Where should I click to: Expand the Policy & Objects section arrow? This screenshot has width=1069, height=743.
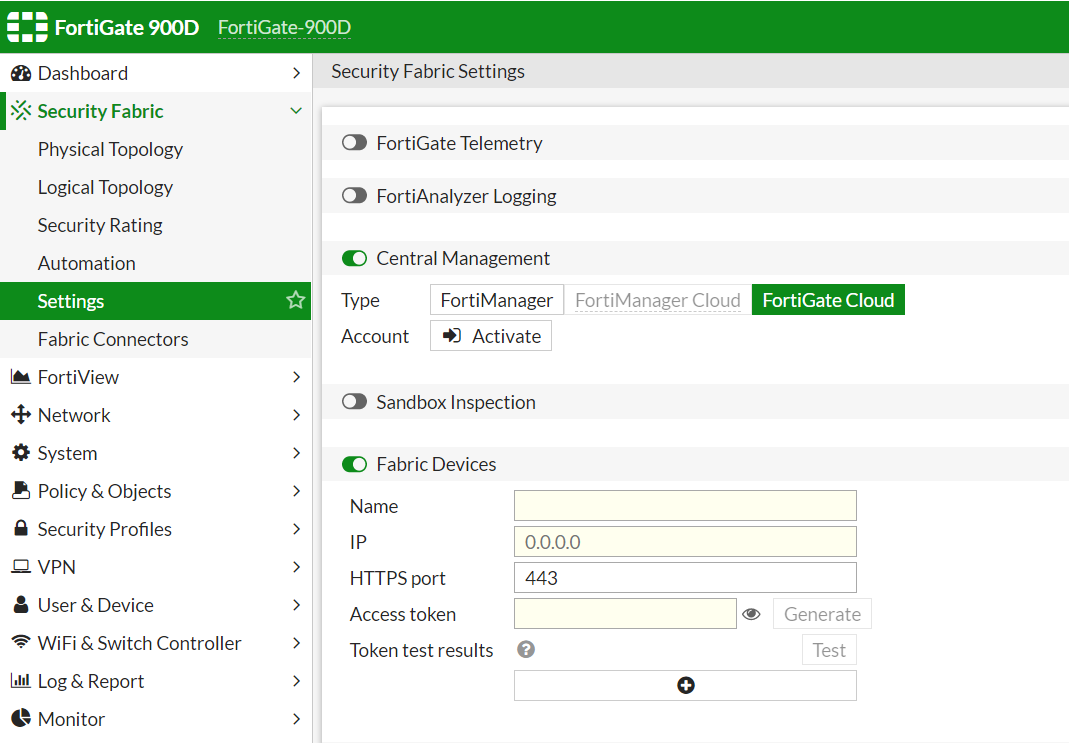click(x=296, y=491)
